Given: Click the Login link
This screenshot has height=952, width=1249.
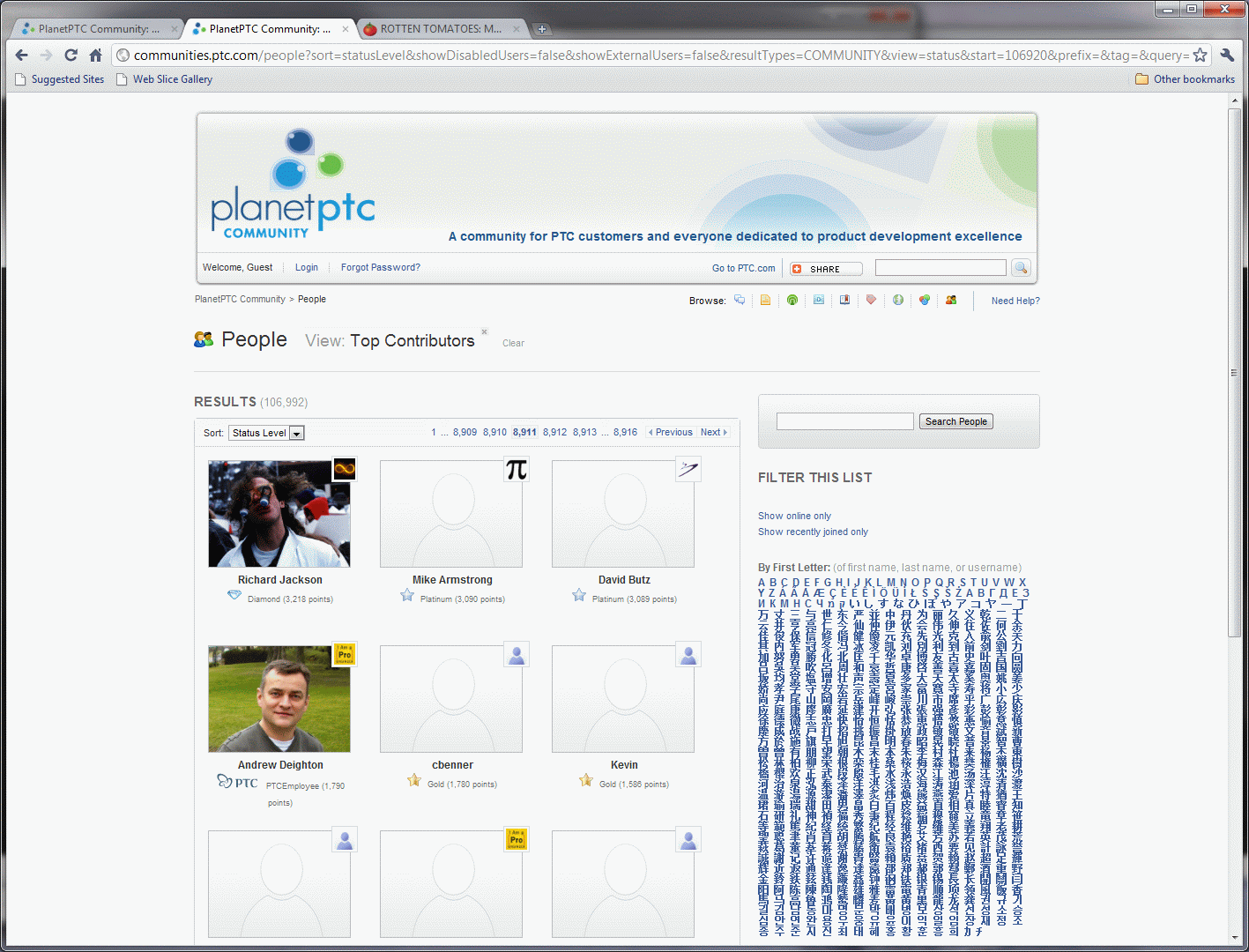Looking at the screenshot, I should (307, 267).
